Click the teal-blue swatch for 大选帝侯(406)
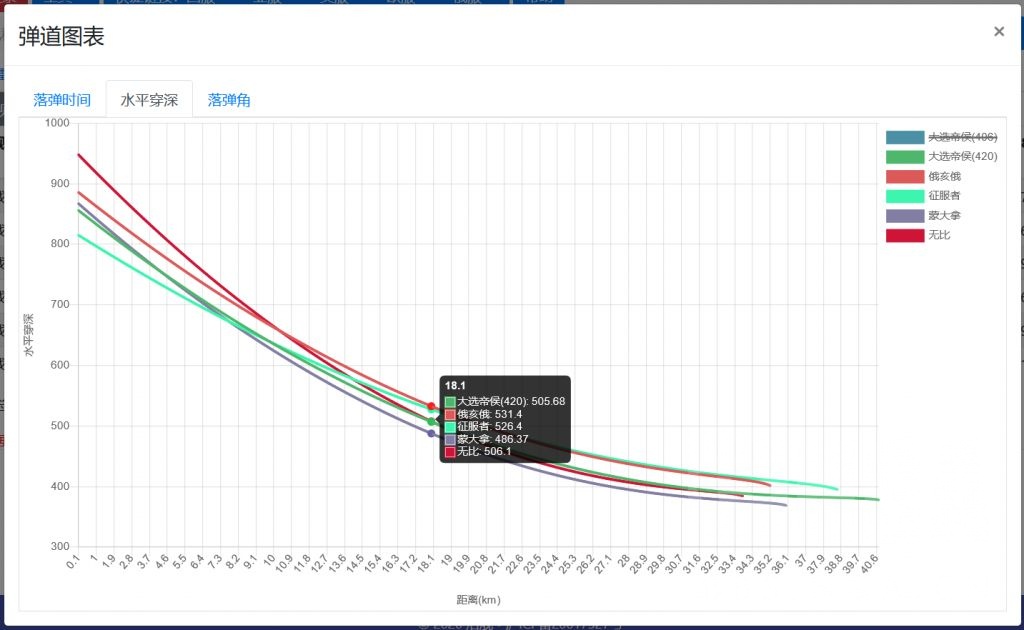This screenshot has height=630, width=1024. tap(904, 137)
